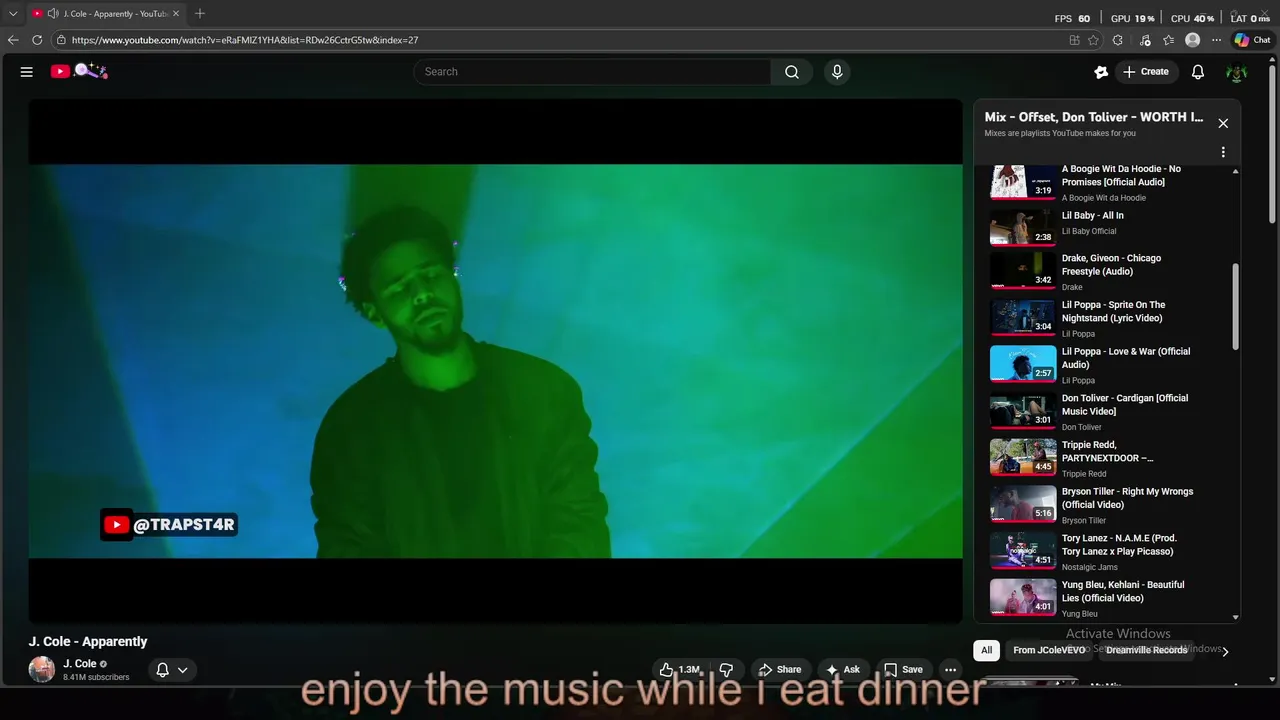1280x720 pixels.
Task: Click the search magnifier button
Action: pyautogui.click(x=791, y=72)
